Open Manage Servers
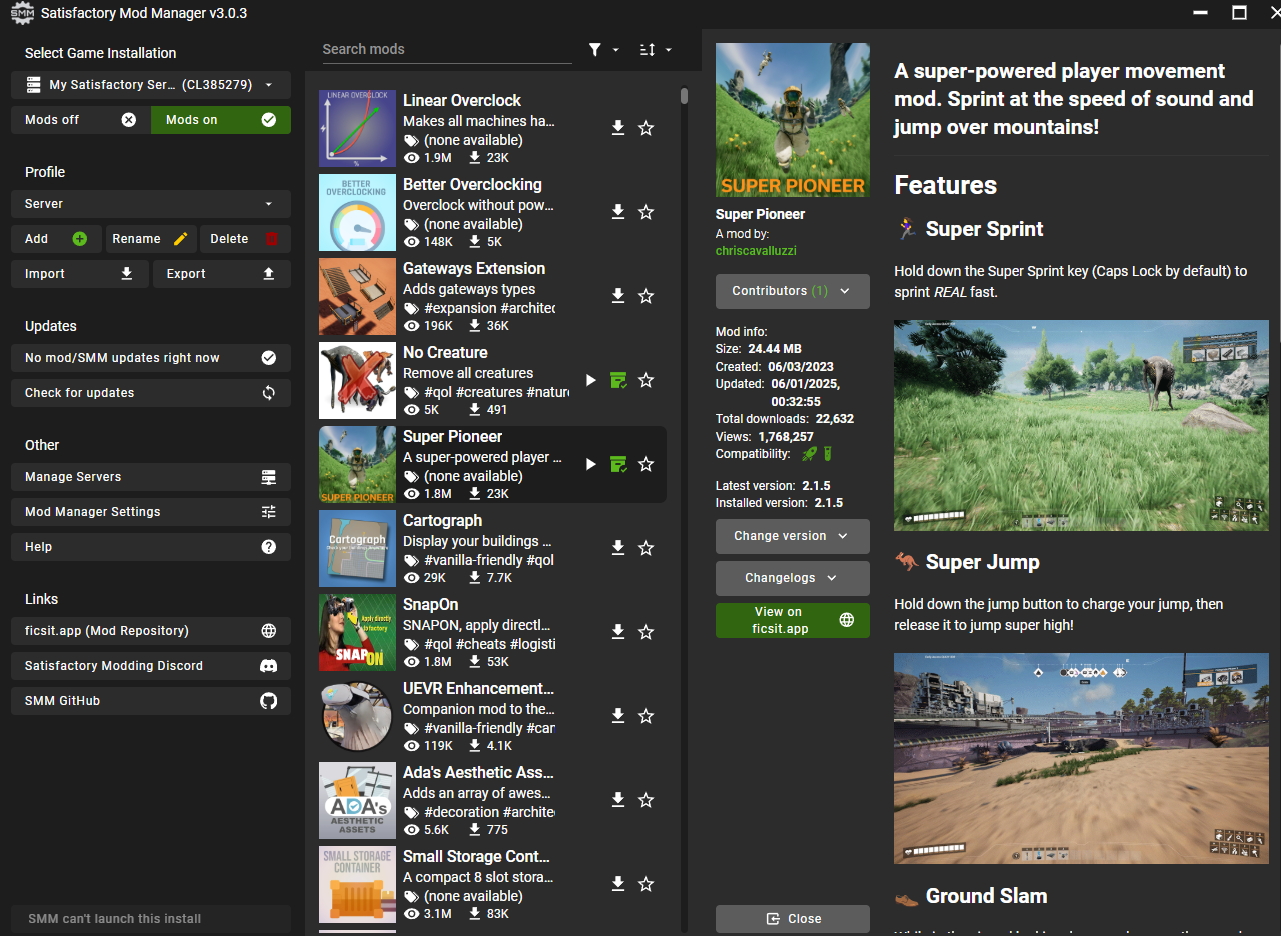Viewport: 1281px width, 936px height. tap(151, 477)
